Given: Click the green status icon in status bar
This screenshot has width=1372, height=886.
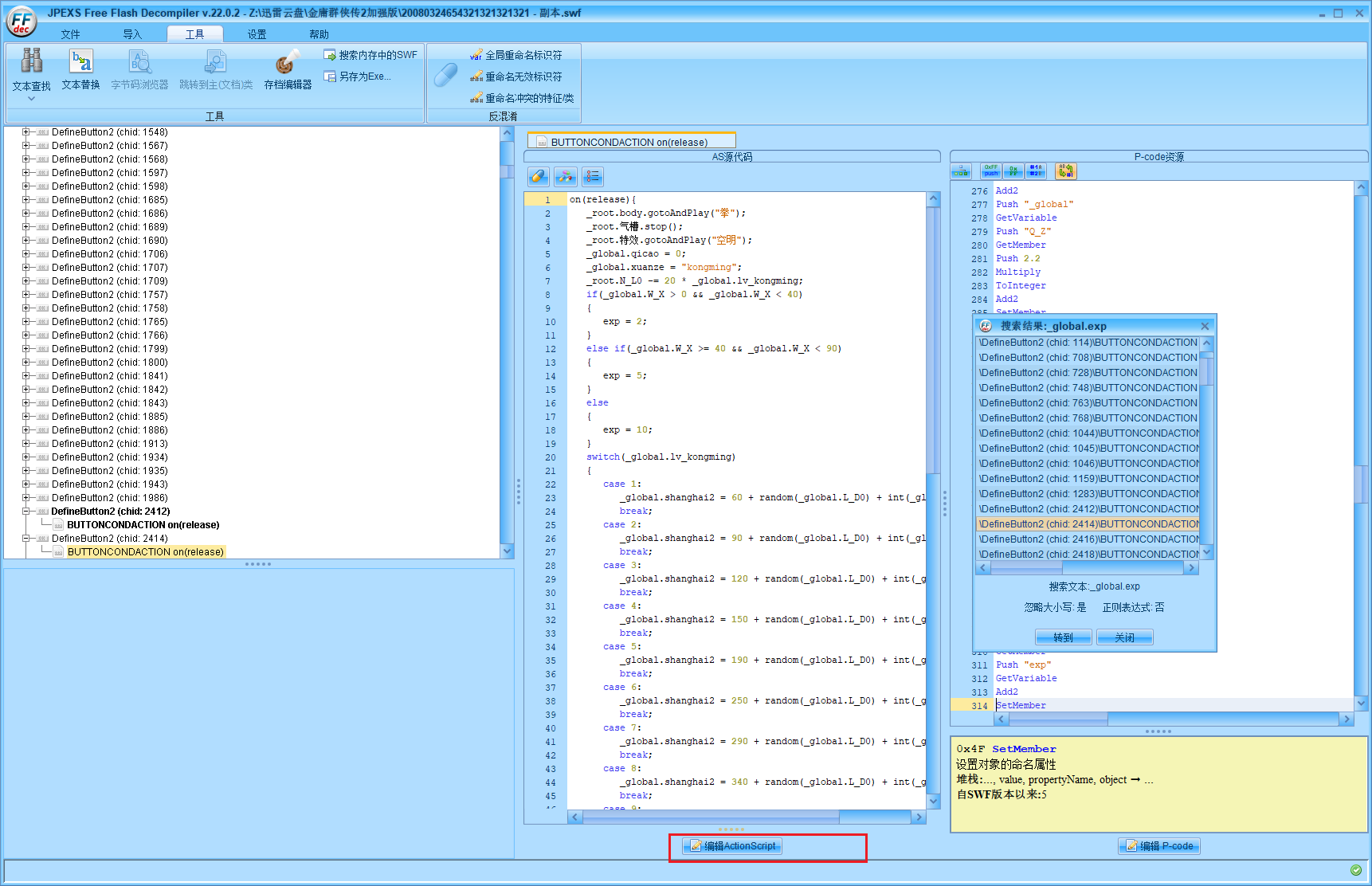Looking at the screenshot, I should pyautogui.click(x=1356, y=870).
